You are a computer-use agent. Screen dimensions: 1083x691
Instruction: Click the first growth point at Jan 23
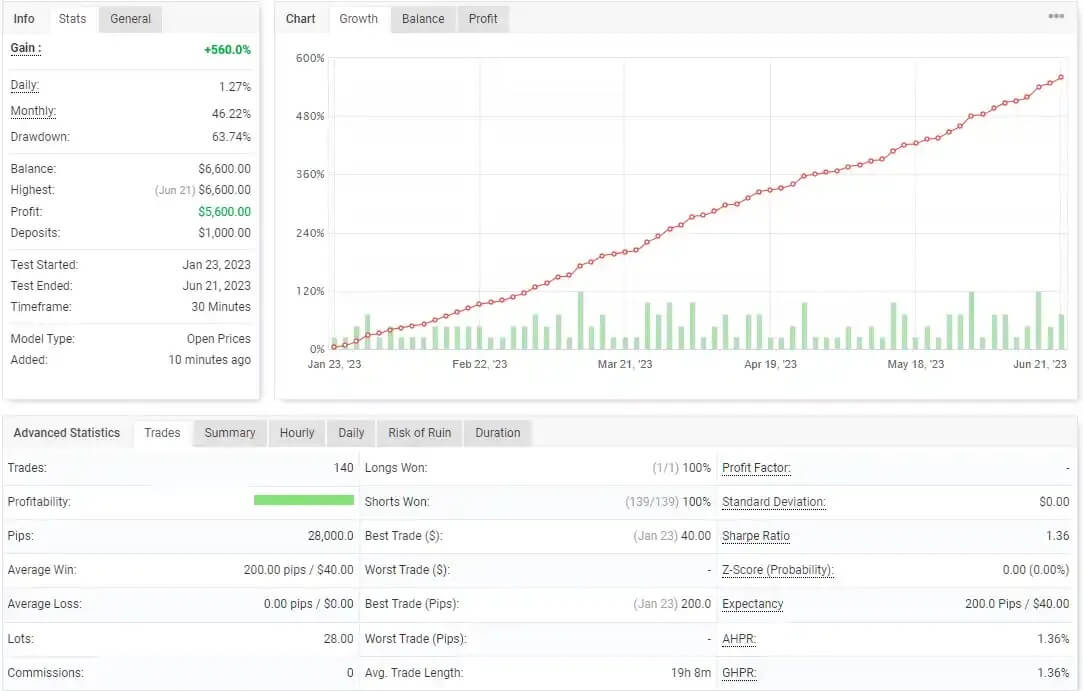[x=334, y=347]
